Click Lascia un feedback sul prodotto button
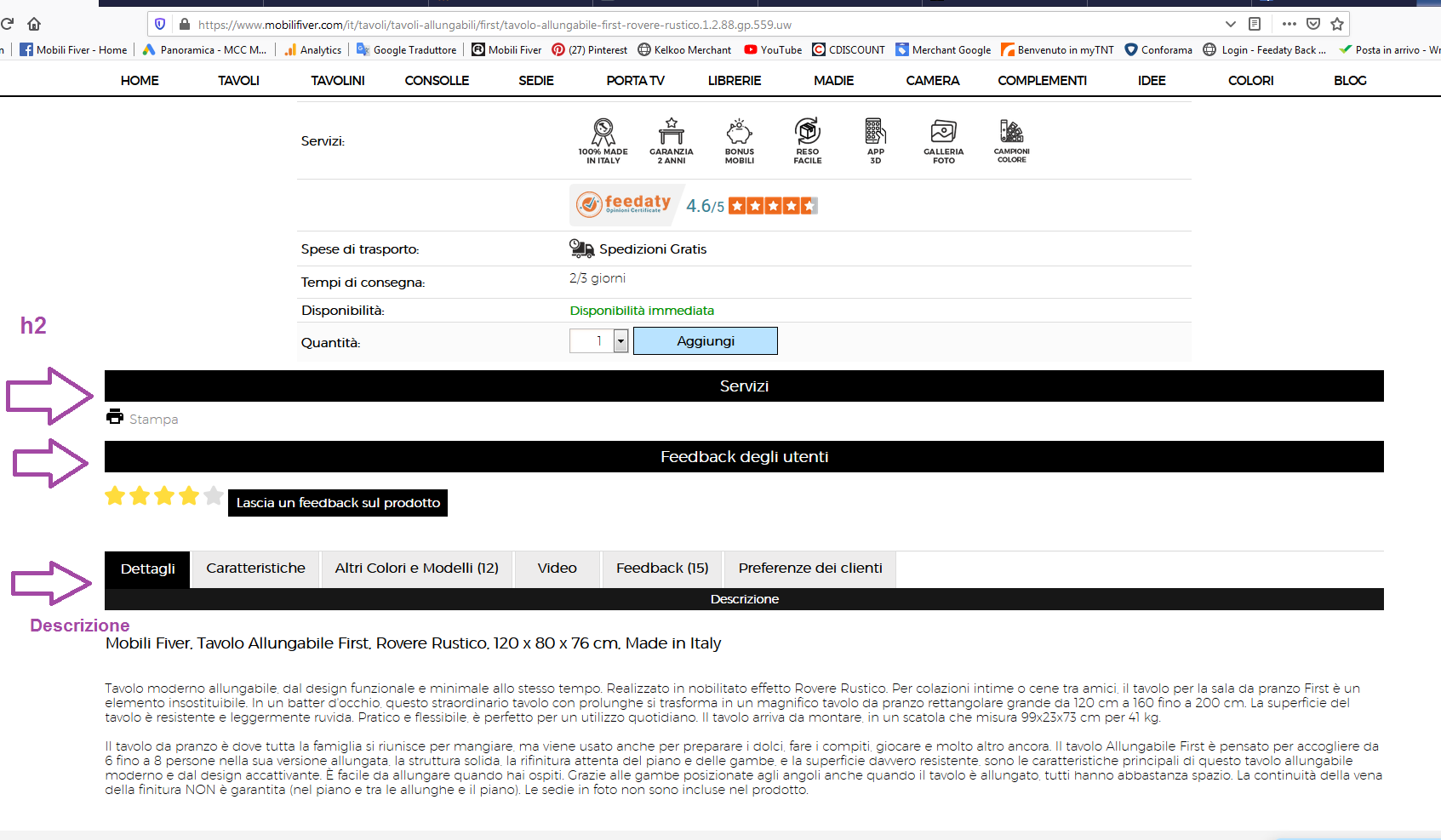The height and width of the screenshot is (840, 1441). pyautogui.click(x=338, y=503)
